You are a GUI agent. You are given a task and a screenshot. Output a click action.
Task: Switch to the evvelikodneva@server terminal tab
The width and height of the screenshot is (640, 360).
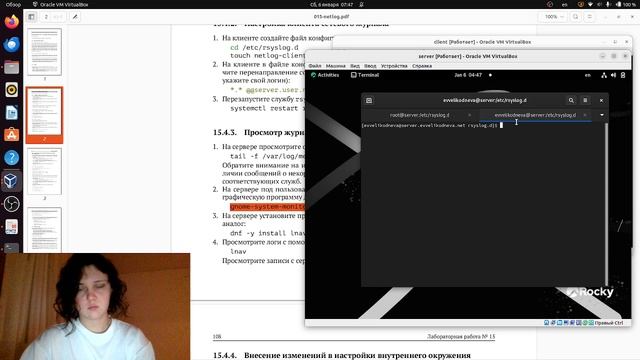point(535,115)
